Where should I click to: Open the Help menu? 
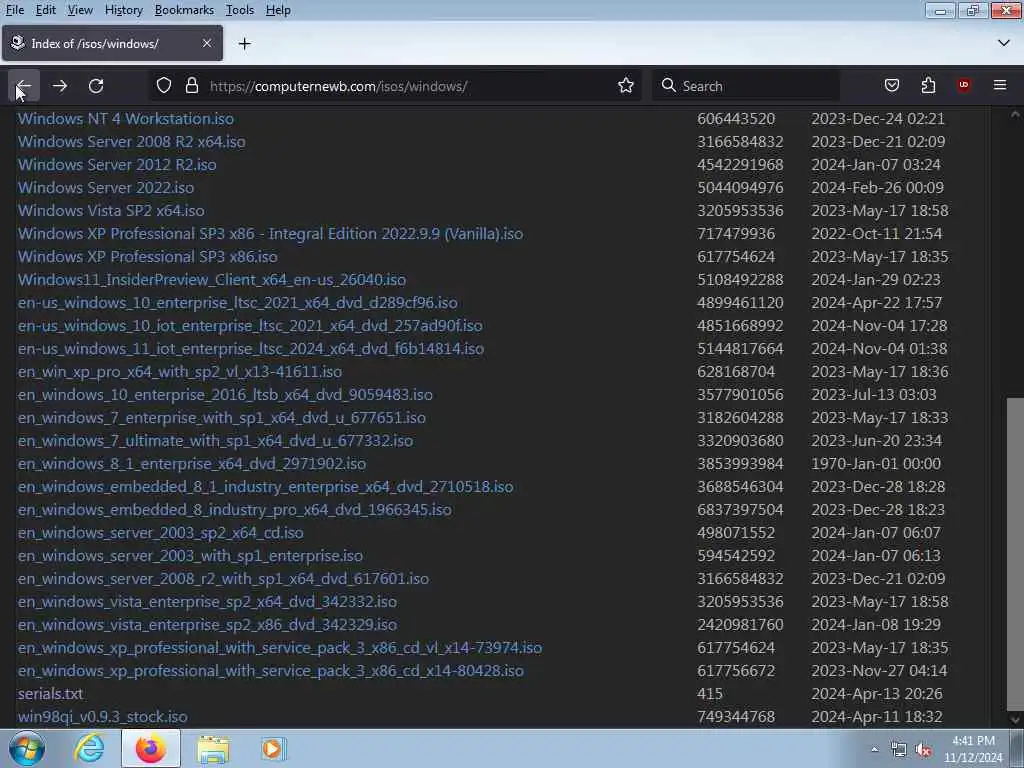tap(278, 10)
